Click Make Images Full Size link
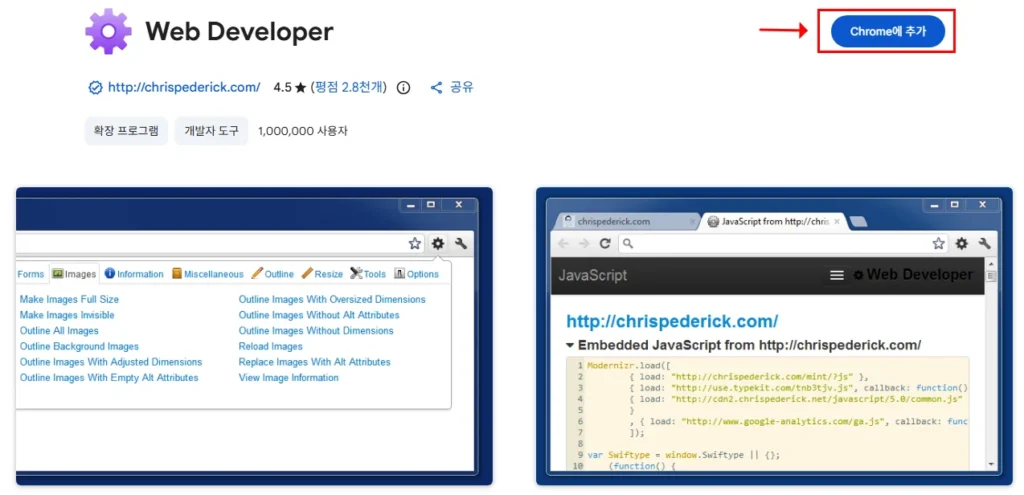This screenshot has height=495, width=1024. pyautogui.click(x=69, y=300)
